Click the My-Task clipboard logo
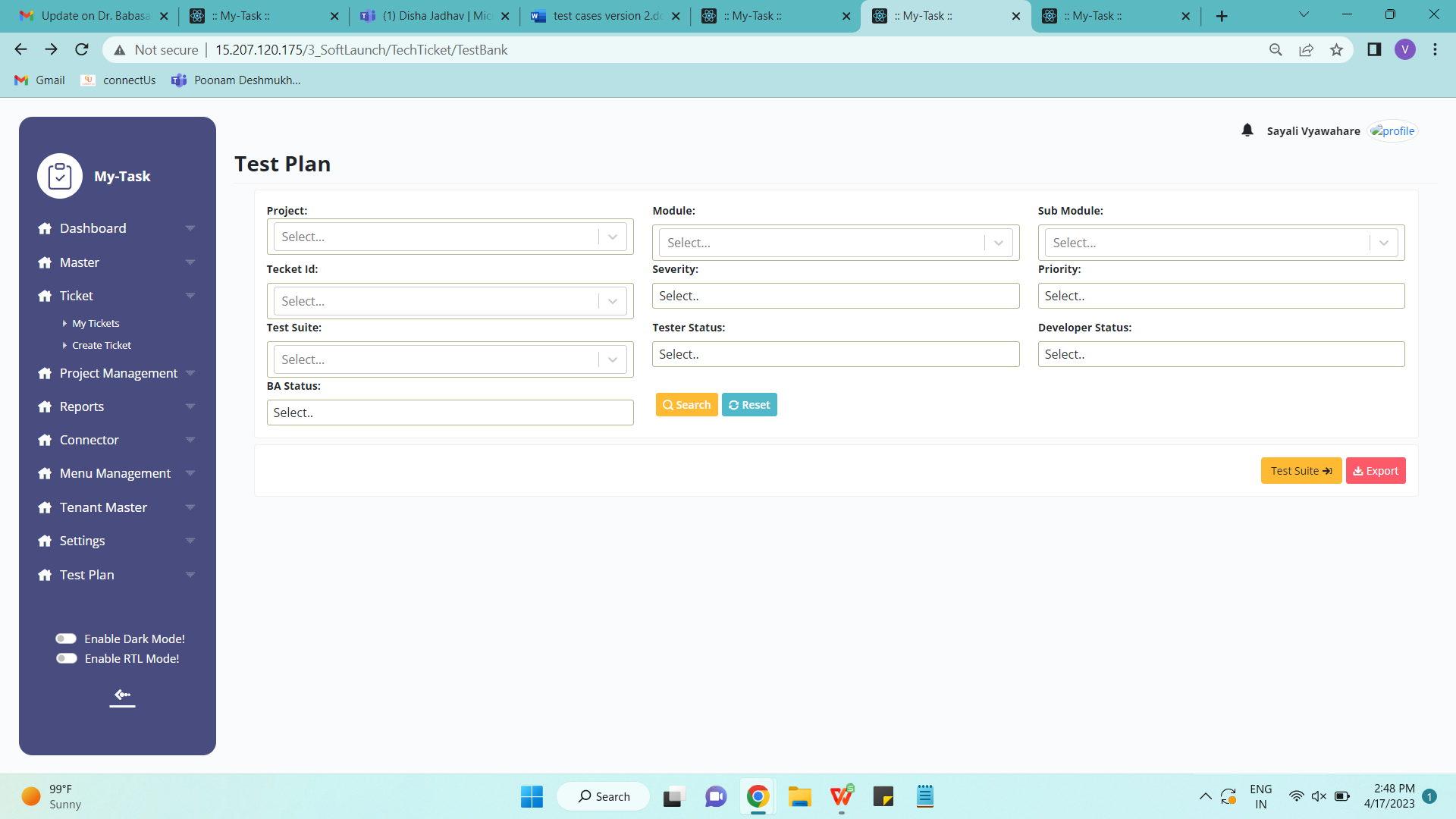Image resolution: width=1456 pixels, height=819 pixels. [60, 176]
